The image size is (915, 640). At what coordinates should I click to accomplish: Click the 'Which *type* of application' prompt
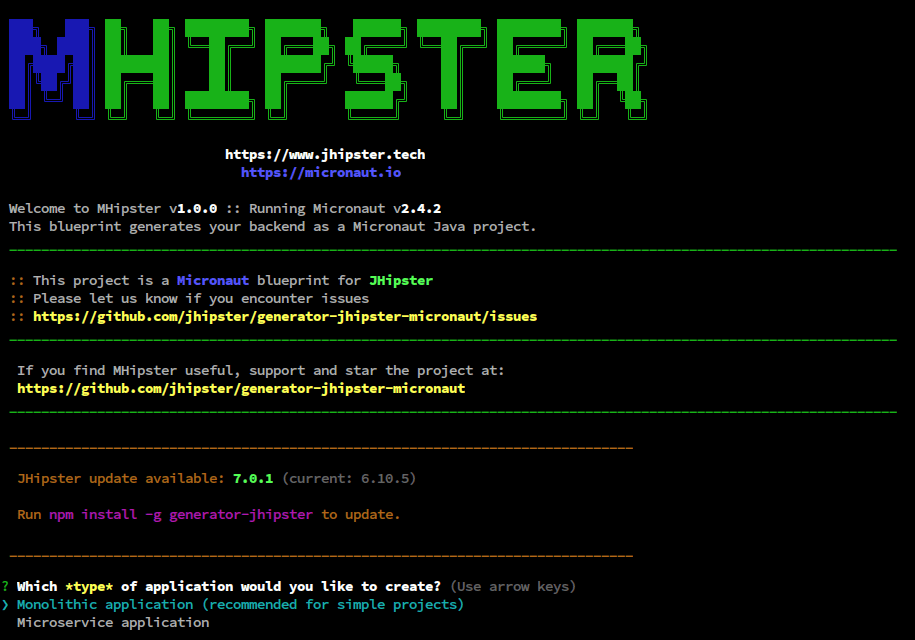pos(229,586)
